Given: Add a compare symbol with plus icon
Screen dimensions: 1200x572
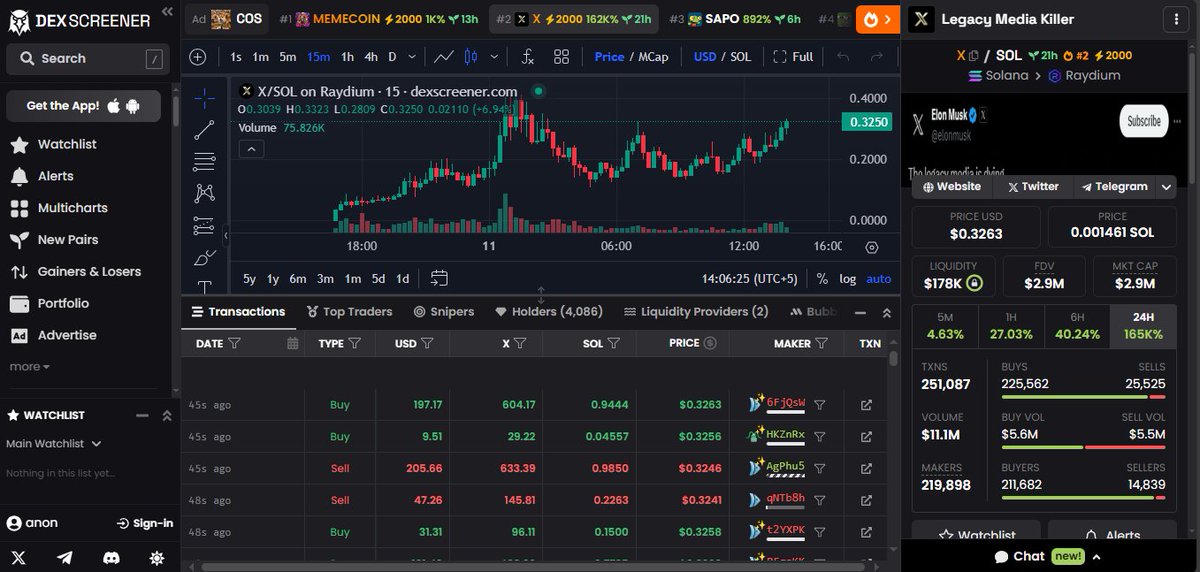Looking at the screenshot, I should 198,57.
